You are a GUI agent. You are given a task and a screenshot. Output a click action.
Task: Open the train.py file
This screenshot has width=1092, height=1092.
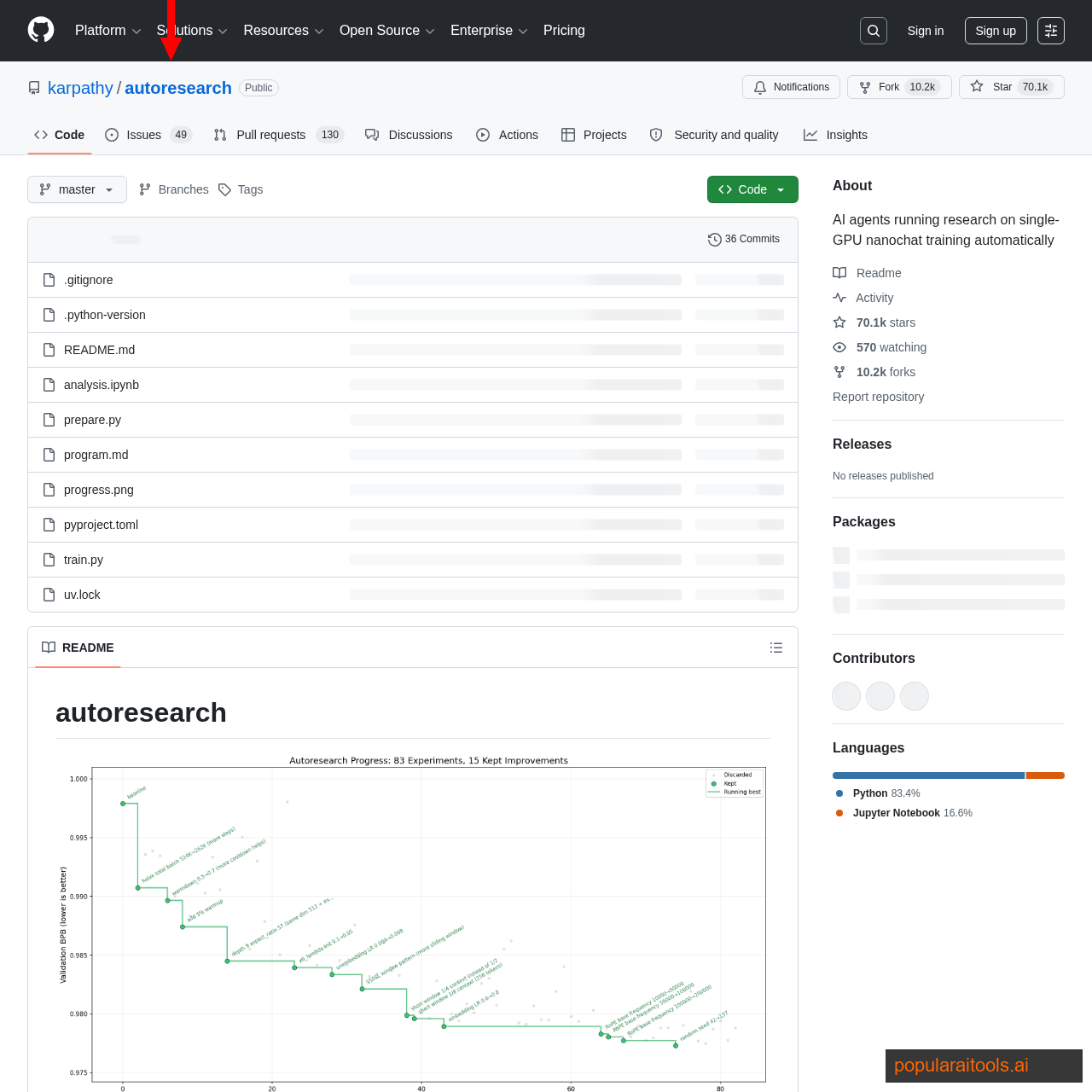[x=83, y=560]
